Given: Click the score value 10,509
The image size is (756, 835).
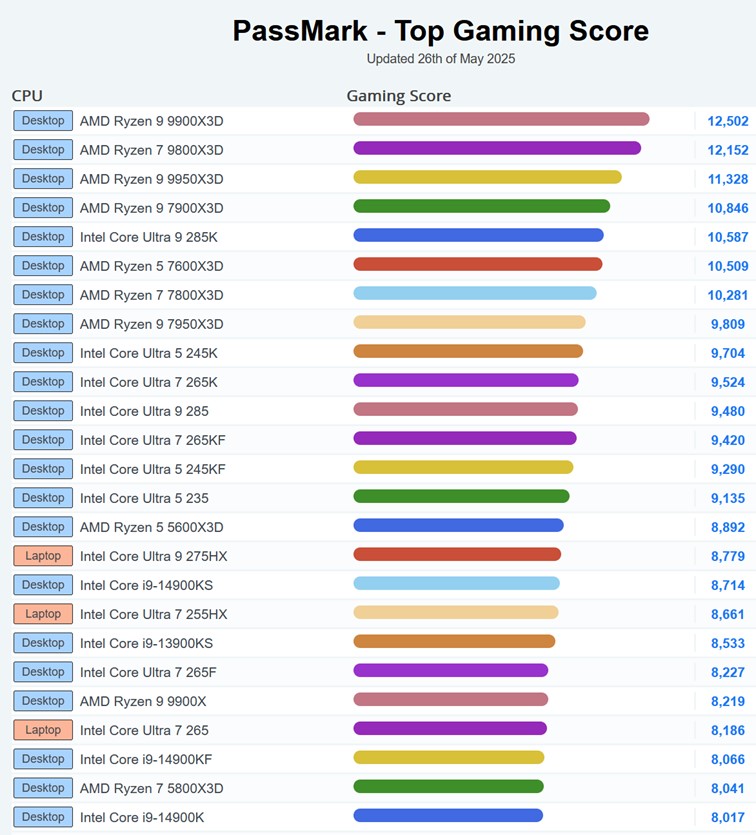Looking at the screenshot, I should click(728, 266).
